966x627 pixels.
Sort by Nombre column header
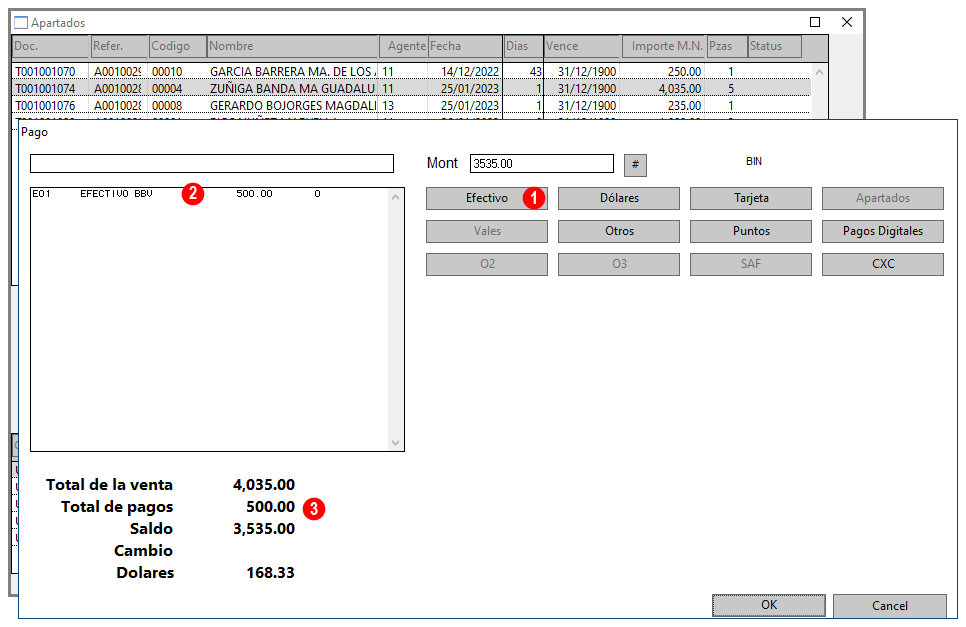pos(293,46)
